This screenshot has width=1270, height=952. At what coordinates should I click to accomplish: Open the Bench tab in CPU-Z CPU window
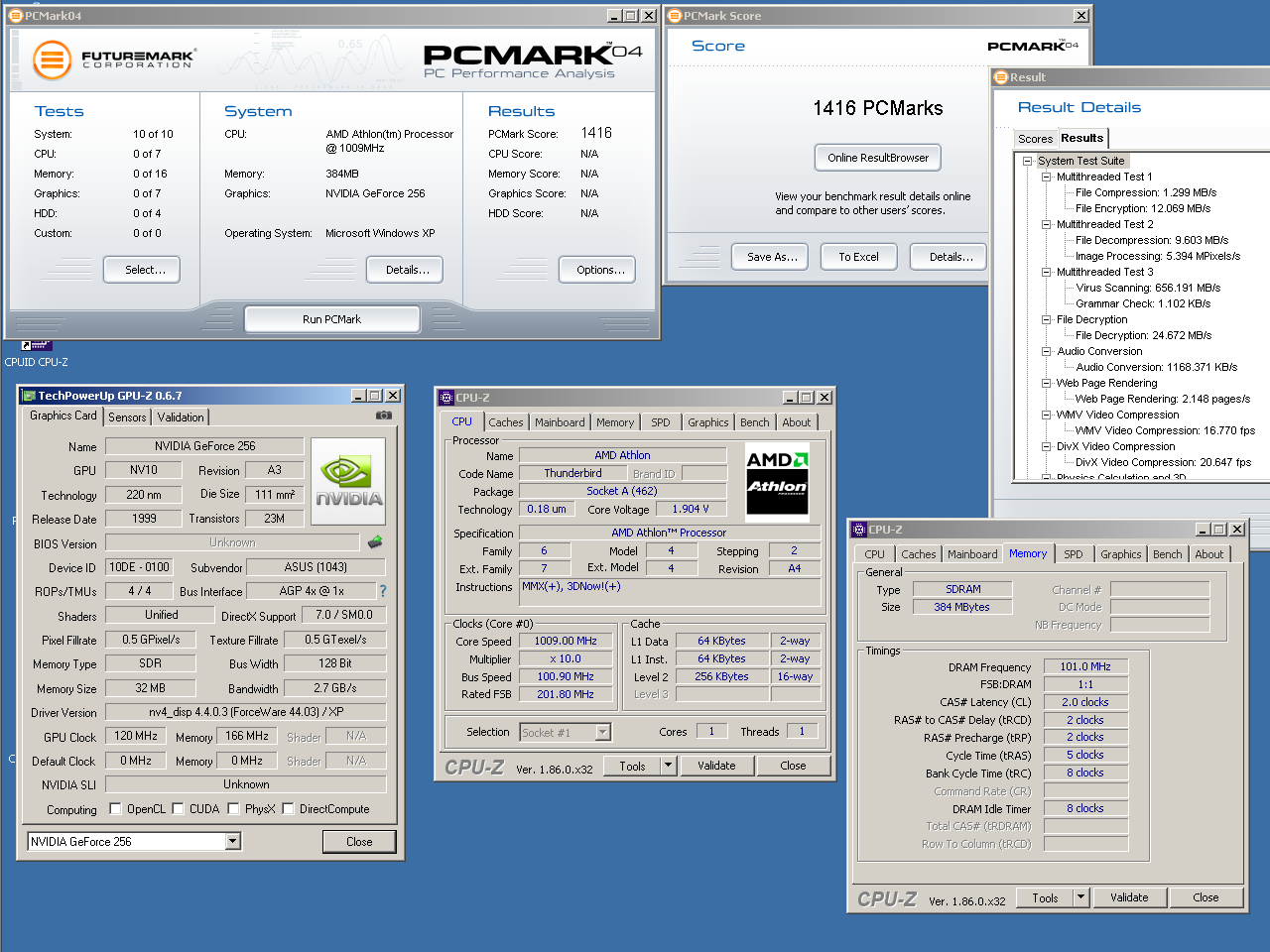tap(754, 422)
